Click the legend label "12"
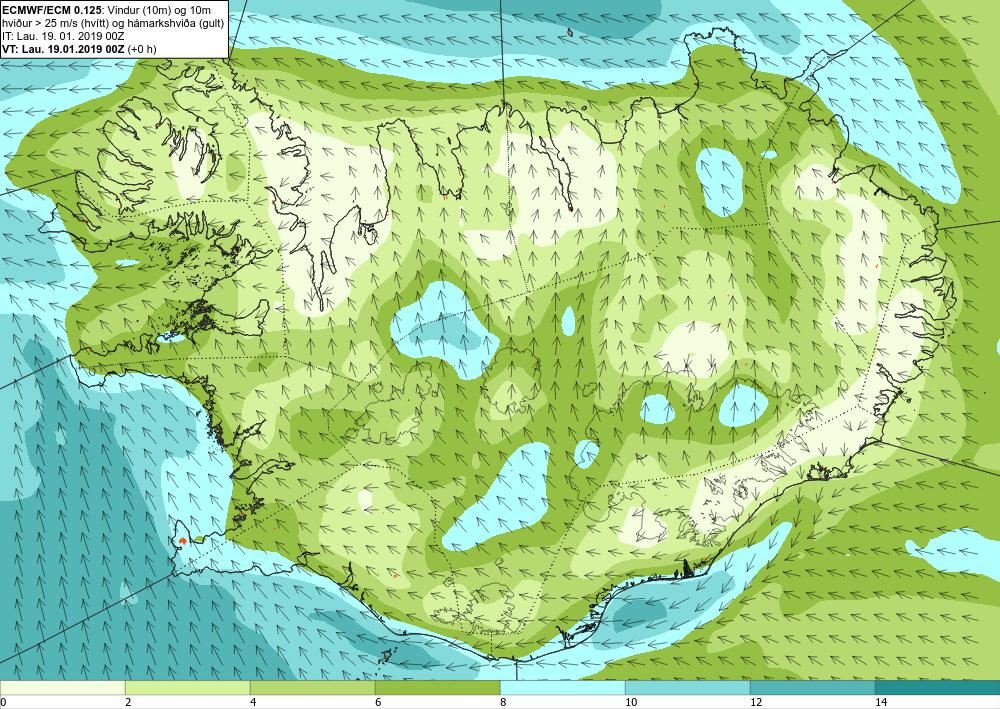 pos(755,702)
